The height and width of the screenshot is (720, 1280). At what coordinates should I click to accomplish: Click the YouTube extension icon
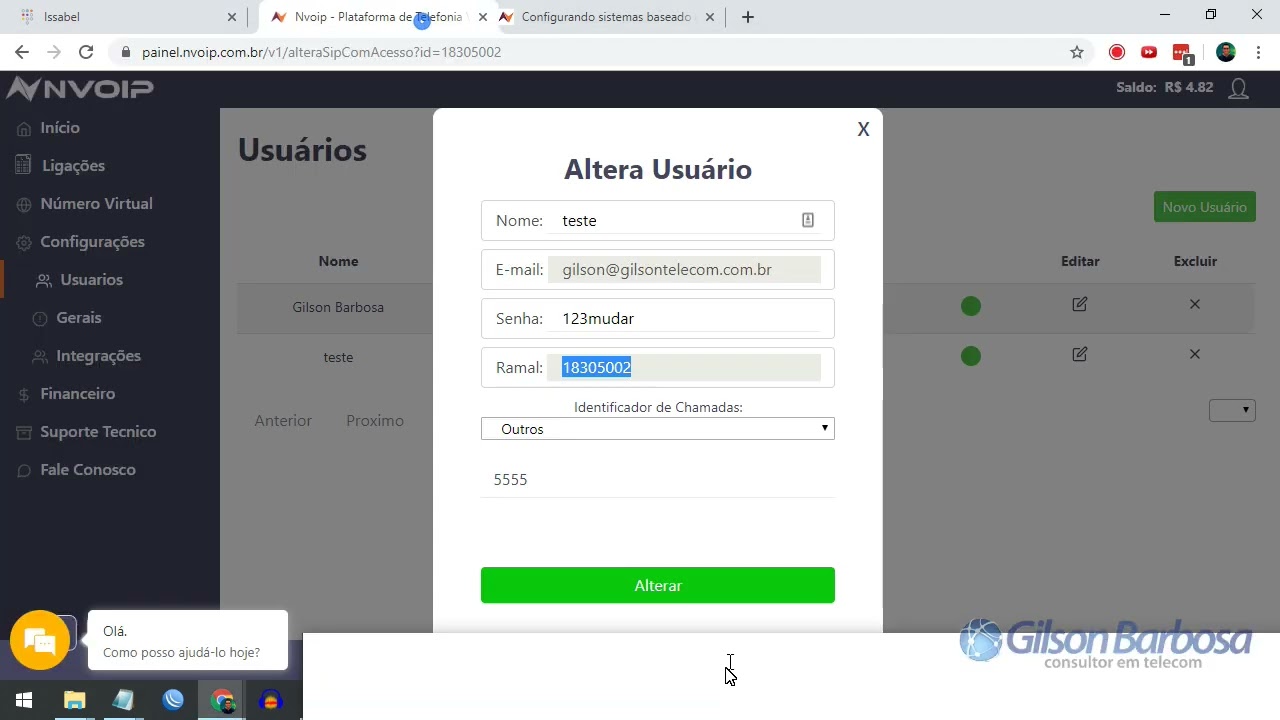coord(1149,52)
